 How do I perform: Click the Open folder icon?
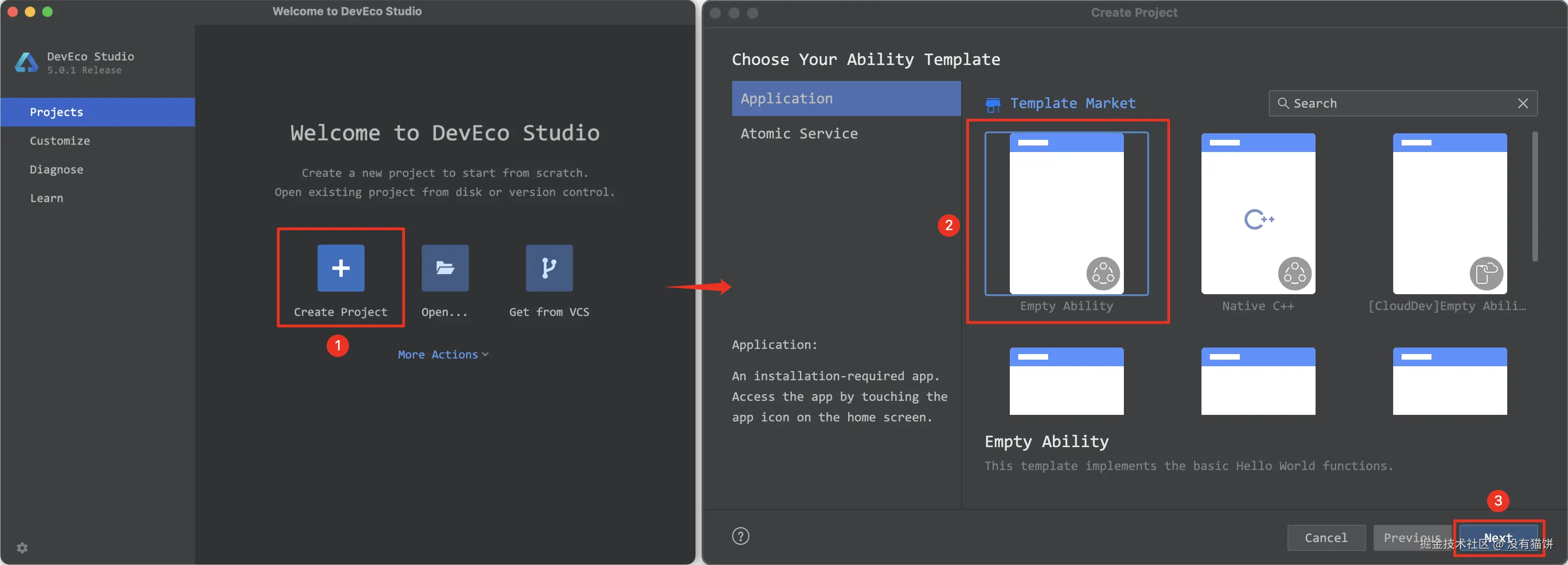point(444,268)
